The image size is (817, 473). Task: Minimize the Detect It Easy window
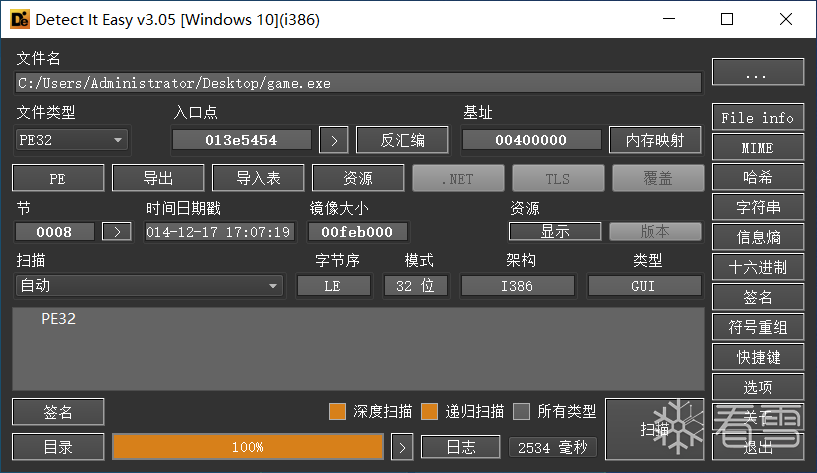tap(669, 19)
